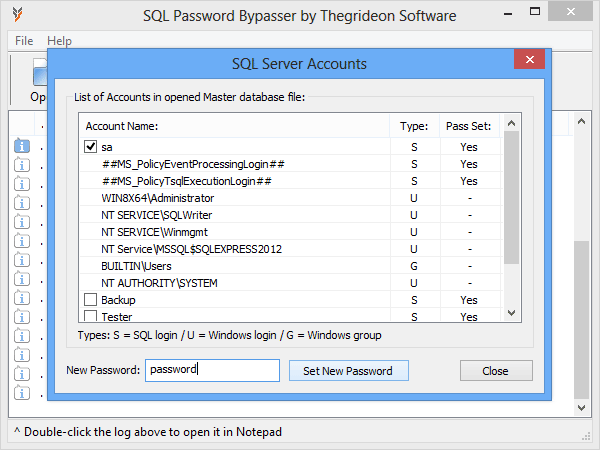600x450 pixels.
Task: Open the Help menu
Action: point(59,41)
